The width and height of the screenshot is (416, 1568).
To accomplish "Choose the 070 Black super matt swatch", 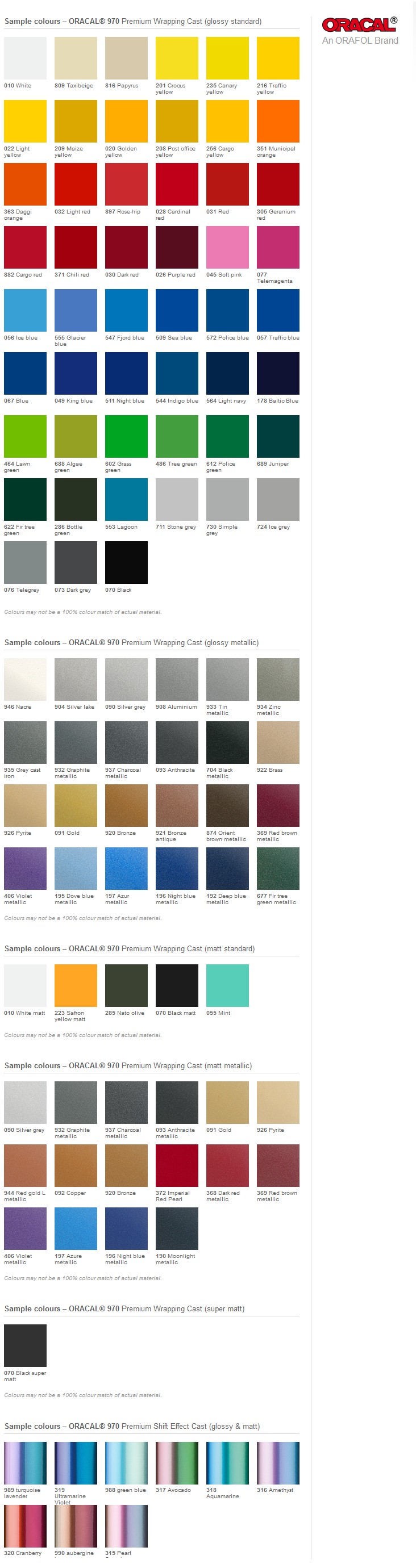I will click(x=25, y=1347).
